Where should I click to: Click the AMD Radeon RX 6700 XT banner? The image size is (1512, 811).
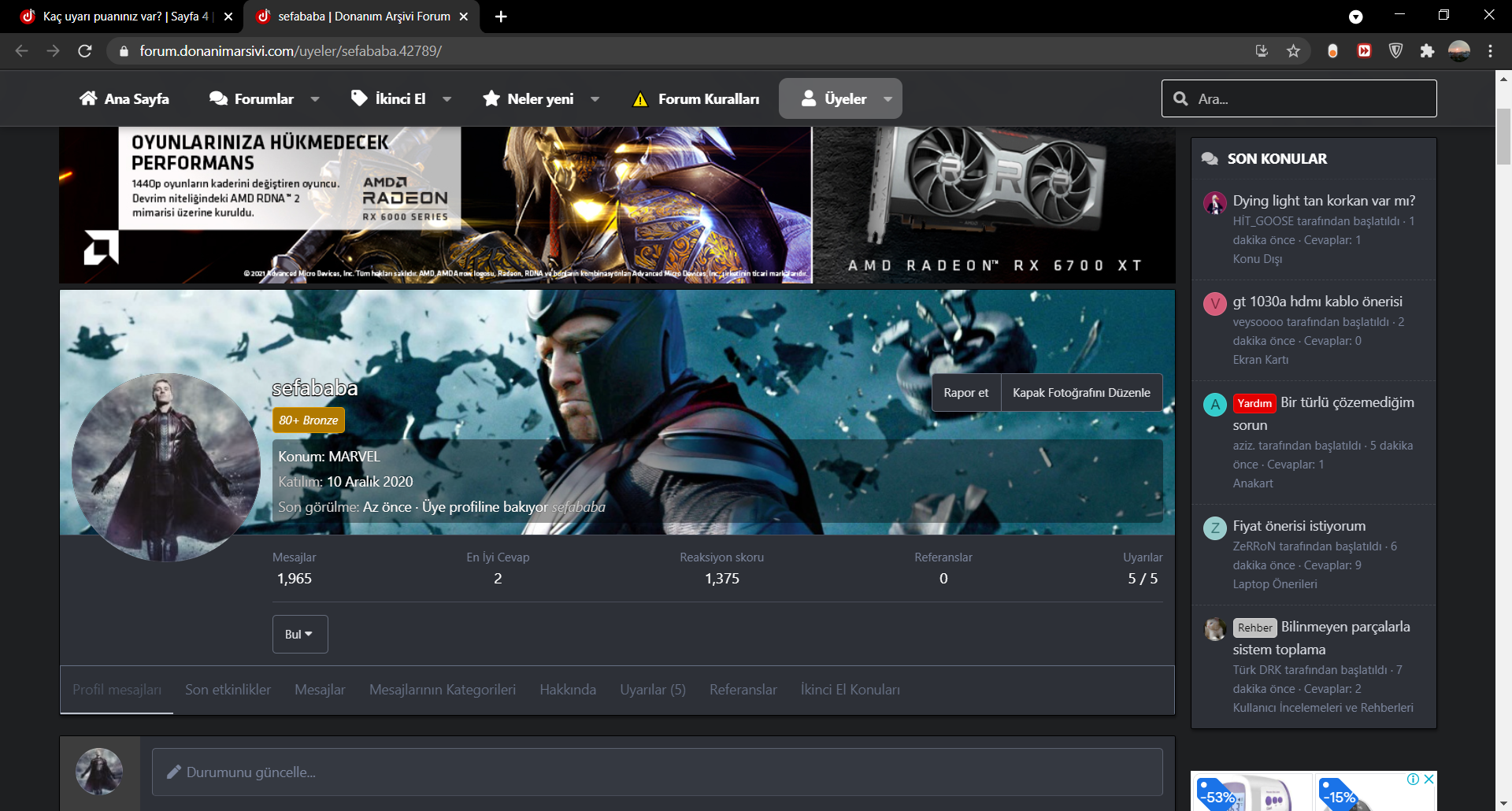tap(617, 205)
